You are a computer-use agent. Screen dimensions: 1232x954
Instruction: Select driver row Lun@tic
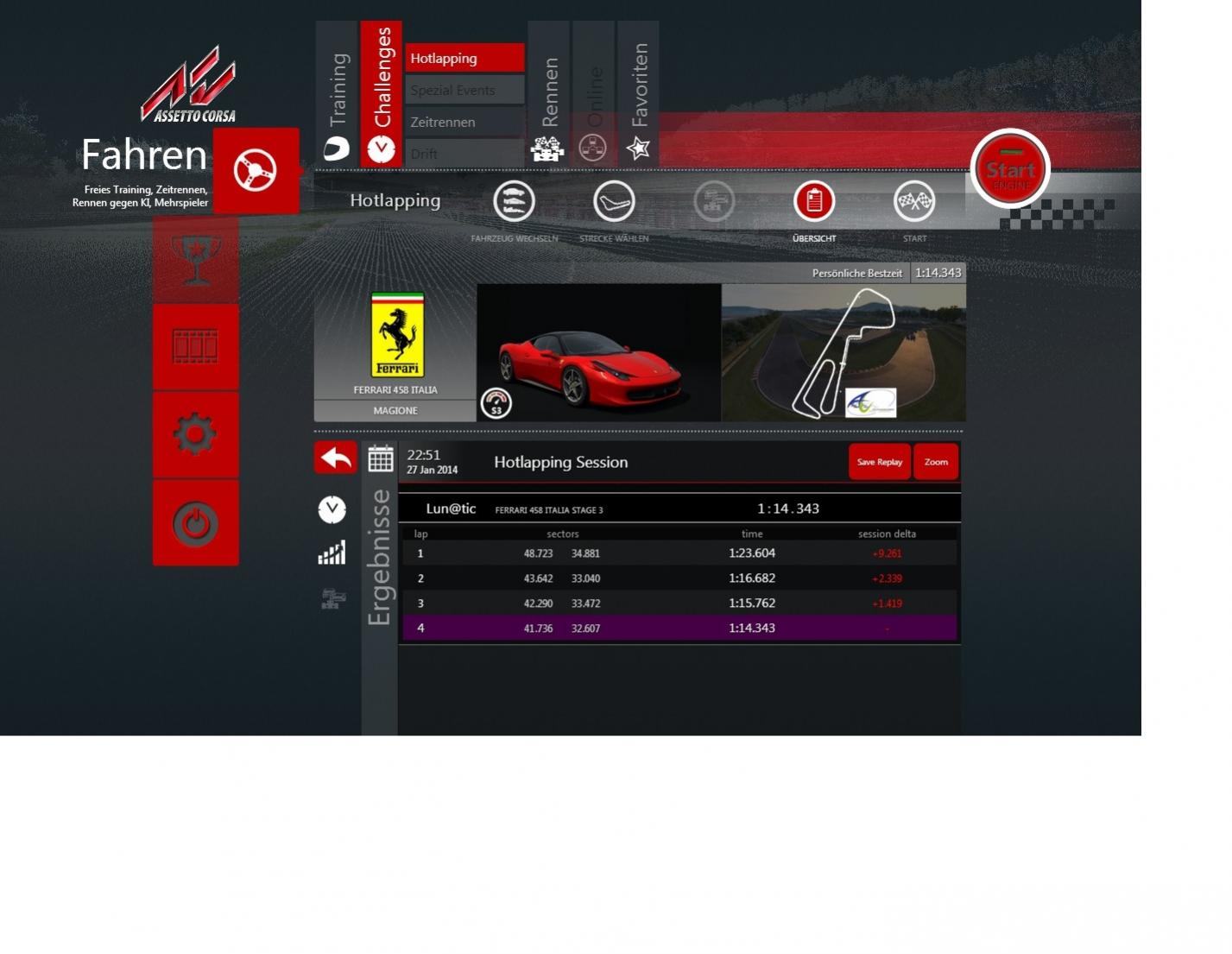(x=679, y=509)
